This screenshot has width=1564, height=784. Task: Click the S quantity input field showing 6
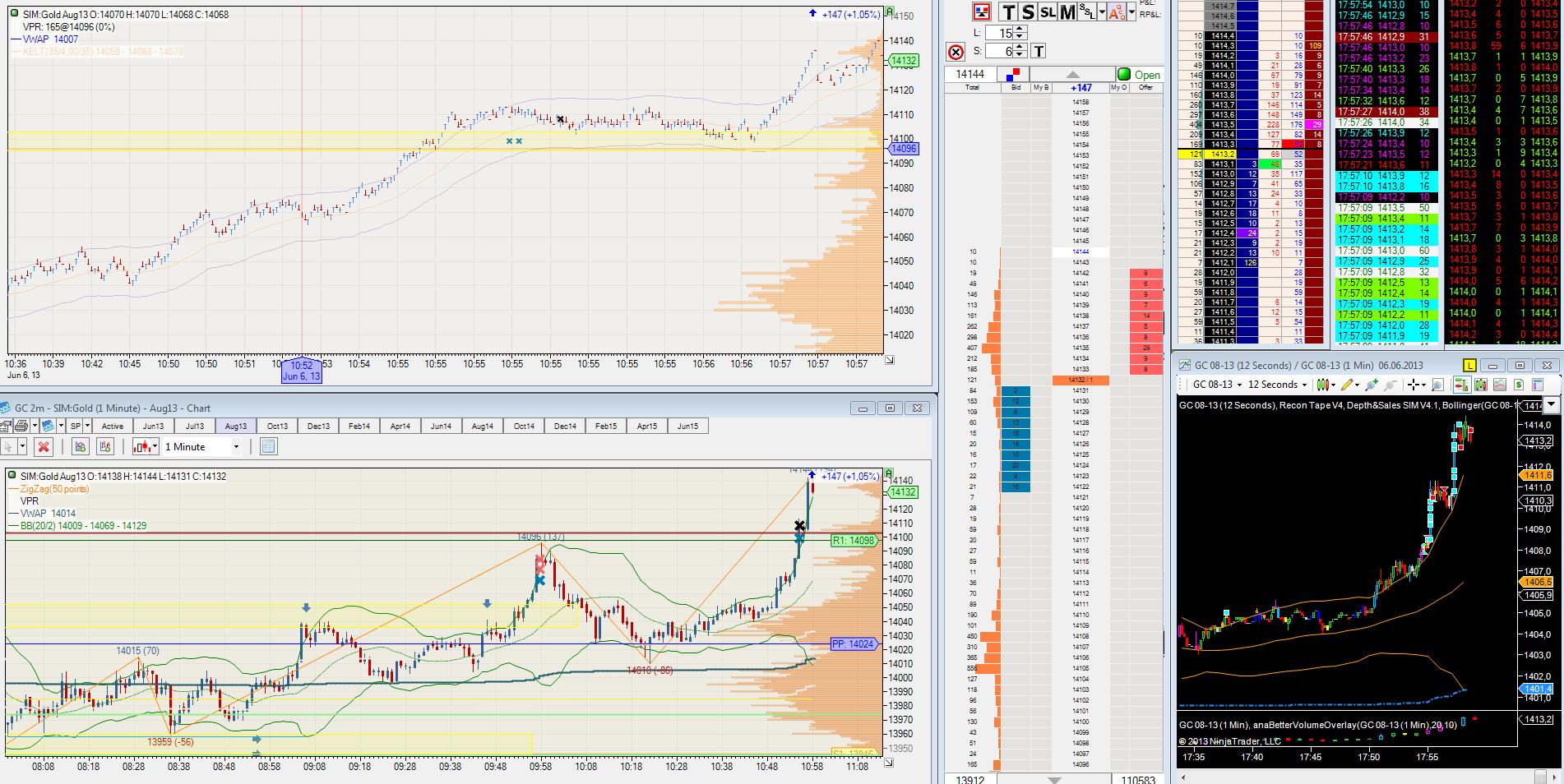pyautogui.click(x=999, y=51)
